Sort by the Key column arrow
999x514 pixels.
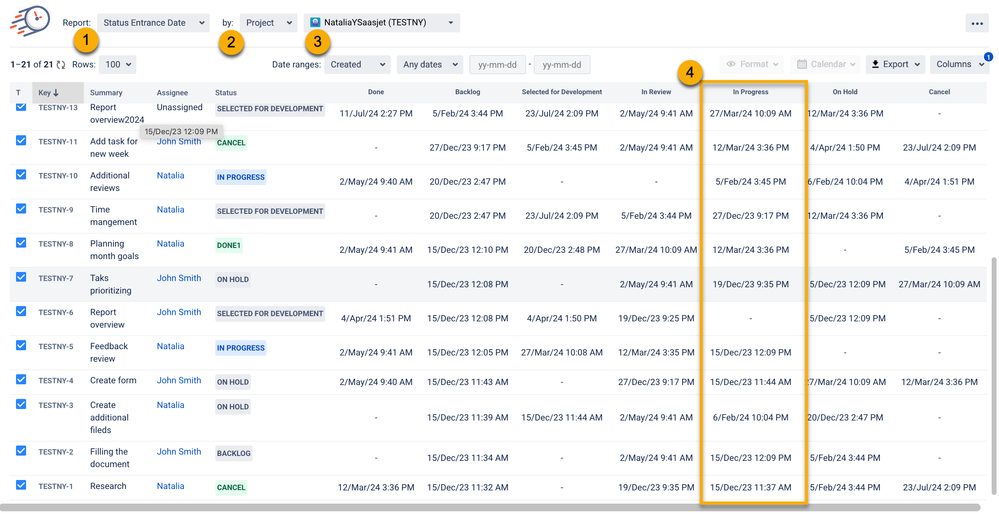coord(56,92)
